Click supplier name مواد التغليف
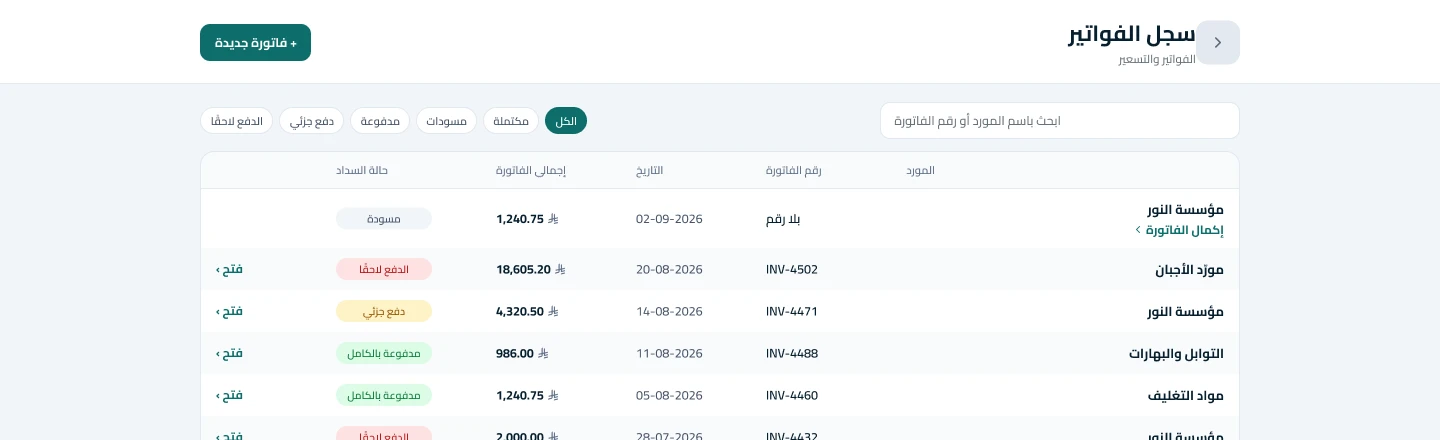This screenshot has width=1440, height=440. (x=1186, y=396)
